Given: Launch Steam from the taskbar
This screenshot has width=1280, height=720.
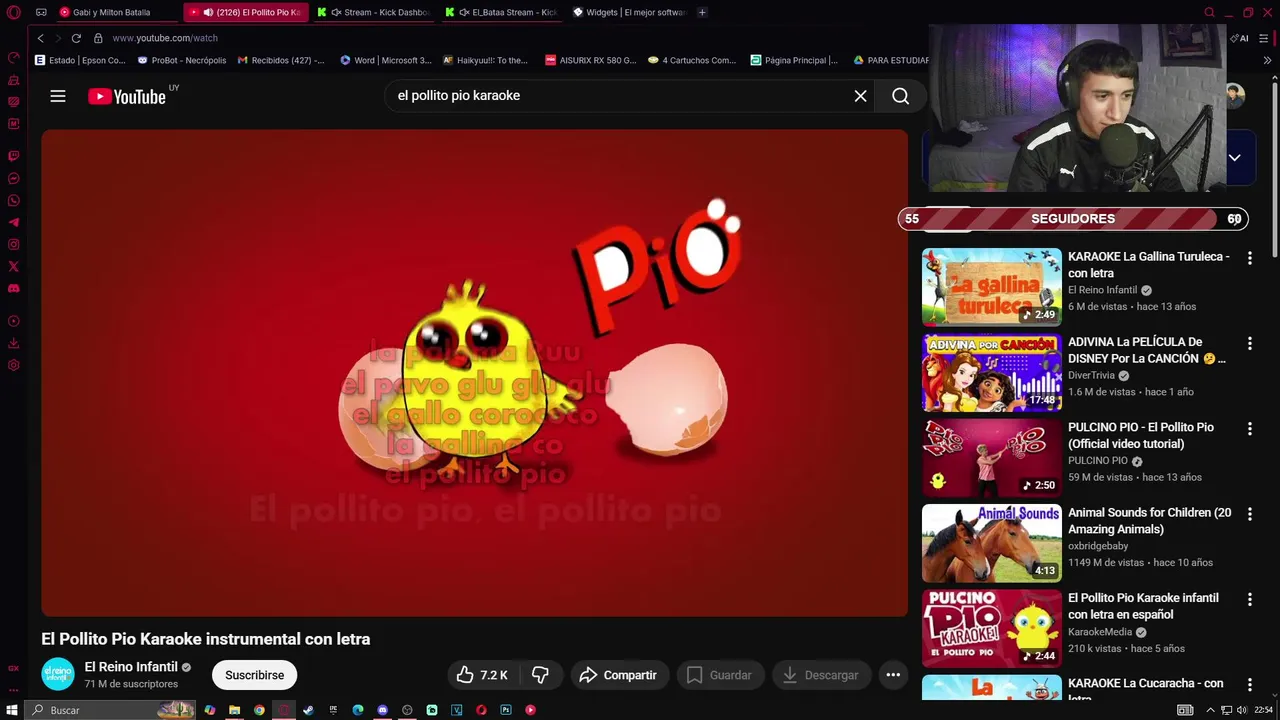Looking at the screenshot, I should click(x=308, y=710).
